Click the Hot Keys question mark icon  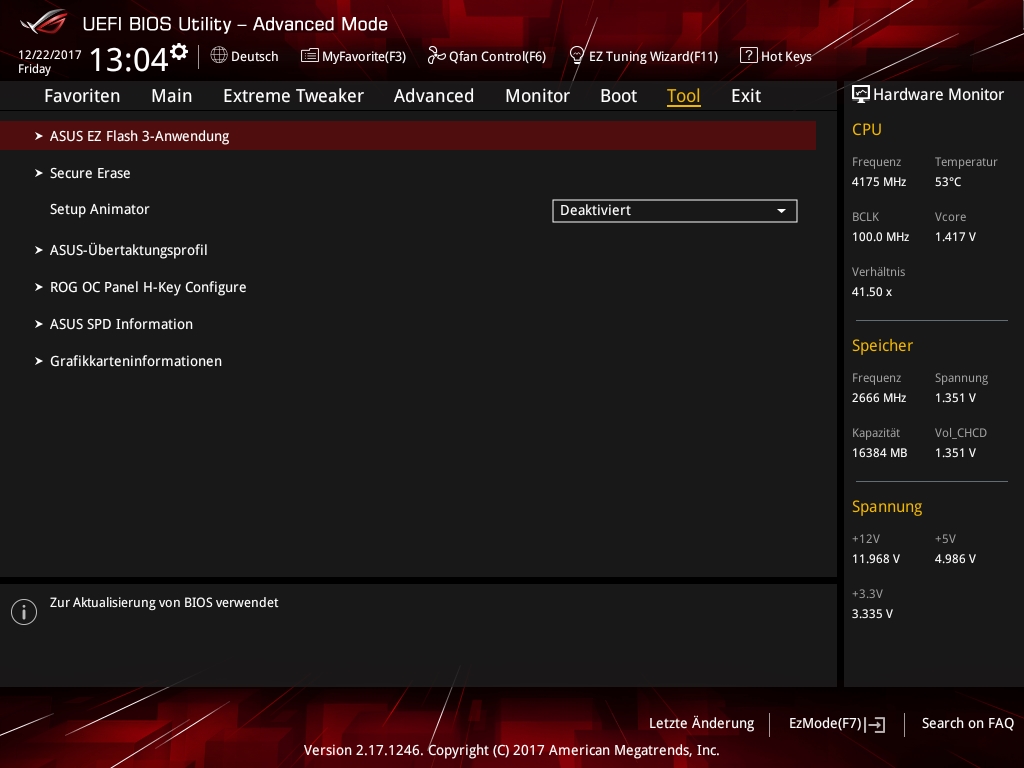[x=748, y=56]
